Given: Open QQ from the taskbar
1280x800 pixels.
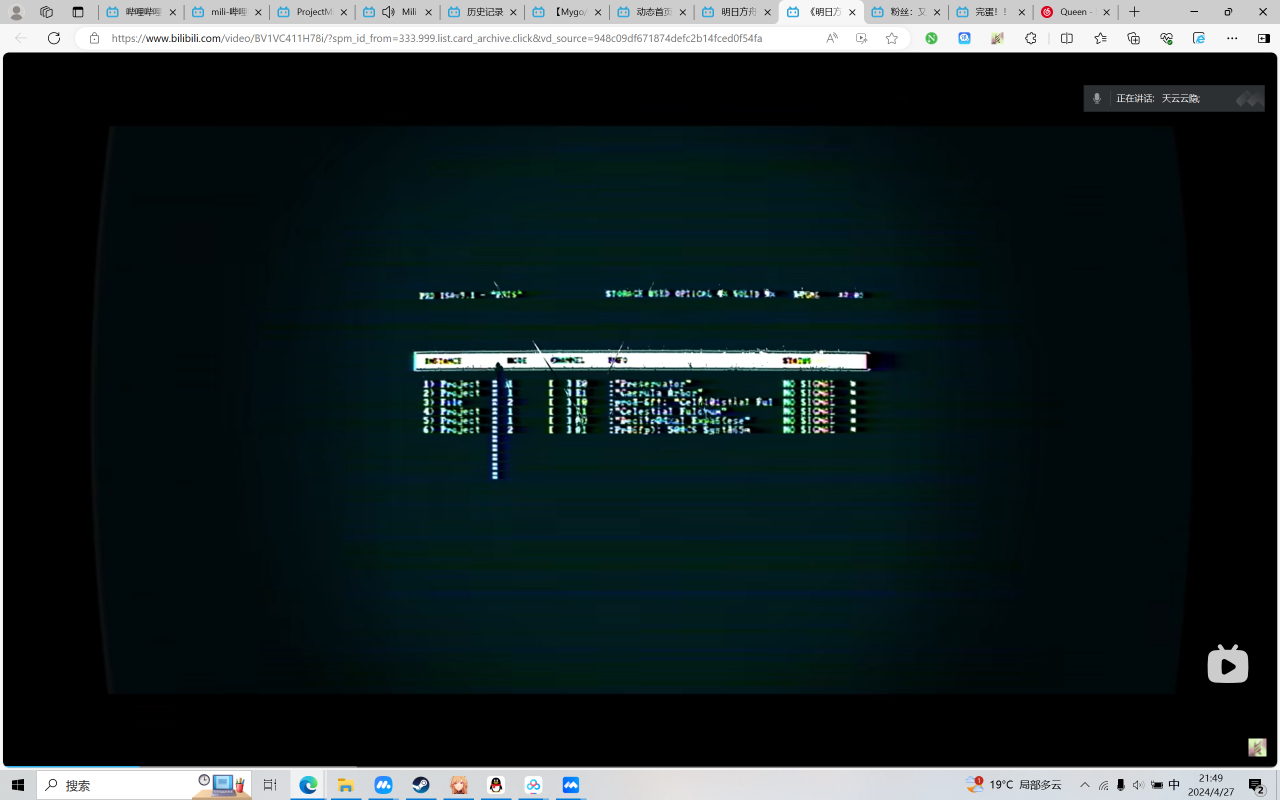Looking at the screenshot, I should [x=496, y=785].
